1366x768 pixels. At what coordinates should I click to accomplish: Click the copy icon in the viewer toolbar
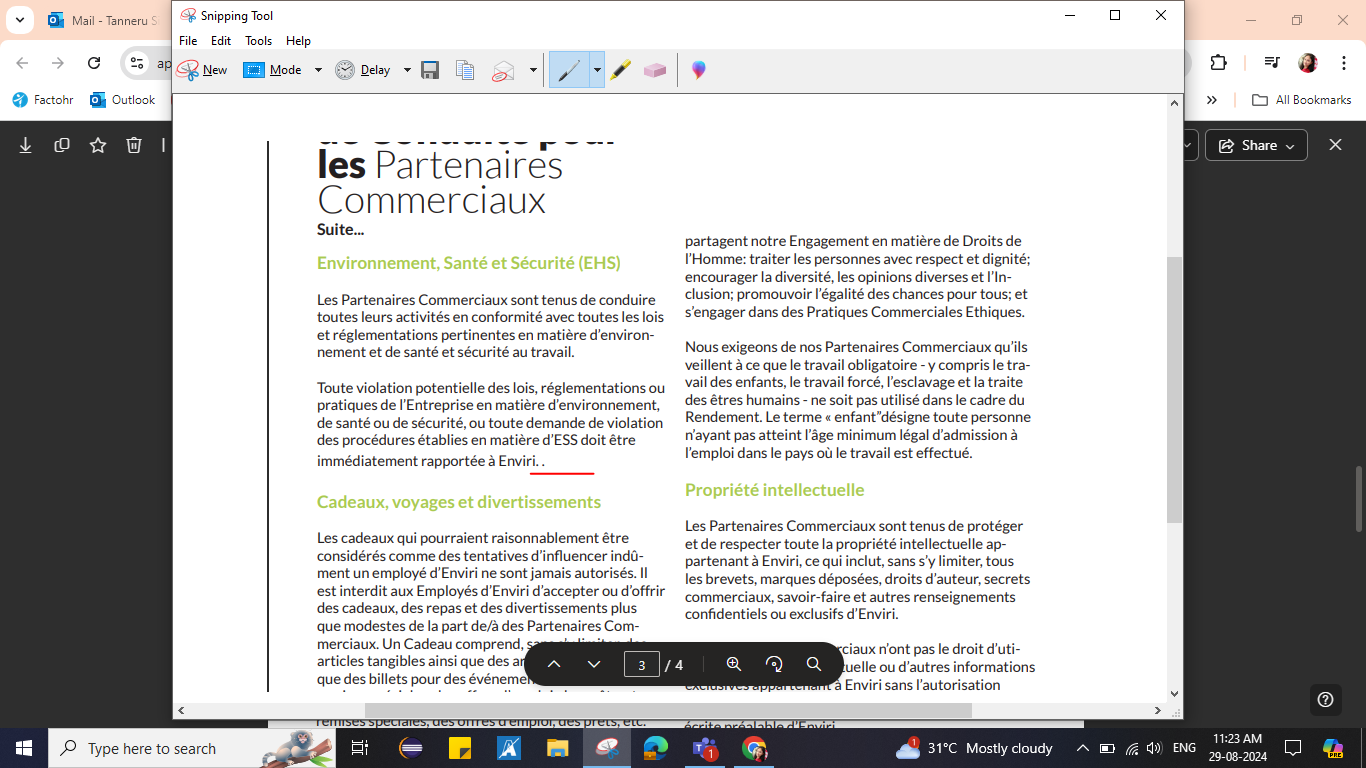(x=62, y=145)
